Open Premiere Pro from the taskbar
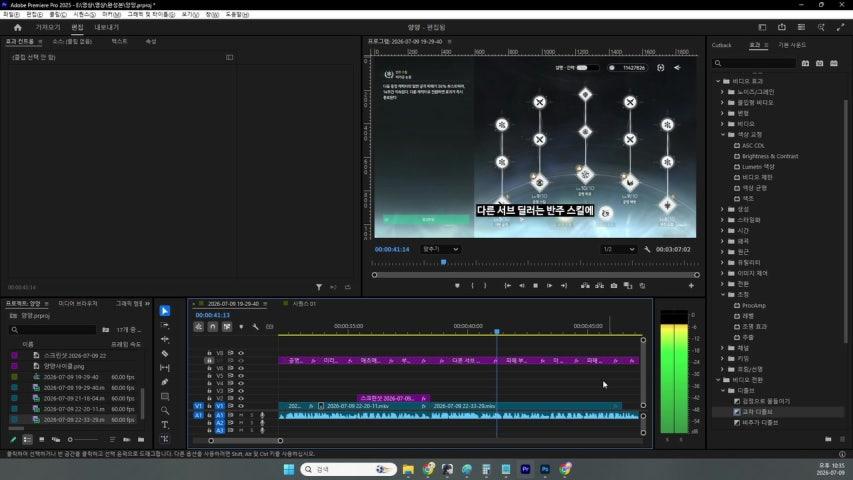853x480 pixels. pos(525,469)
